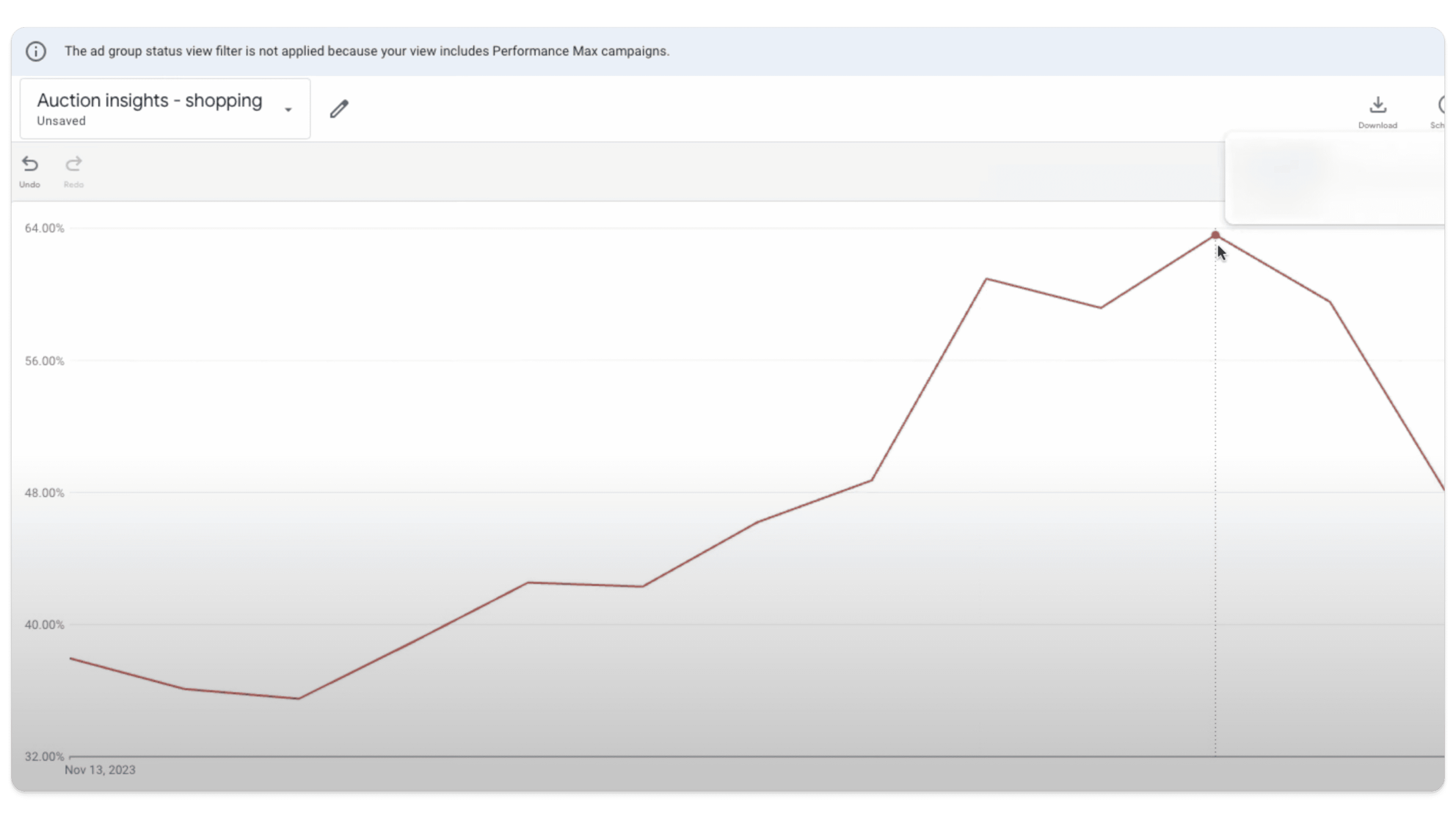
Task: Click the pencil icon to edit report name
Action: [x=339, y=108]
